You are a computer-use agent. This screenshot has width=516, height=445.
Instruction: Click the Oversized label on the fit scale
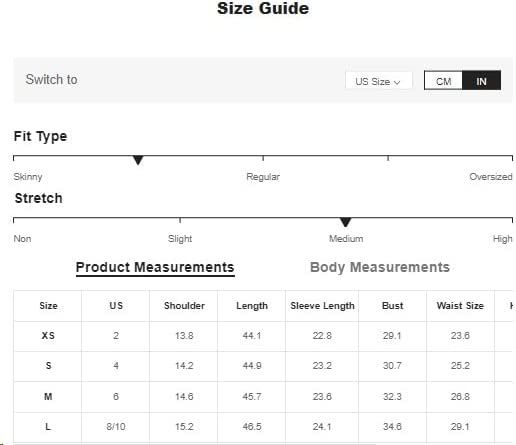pos(491,177)
